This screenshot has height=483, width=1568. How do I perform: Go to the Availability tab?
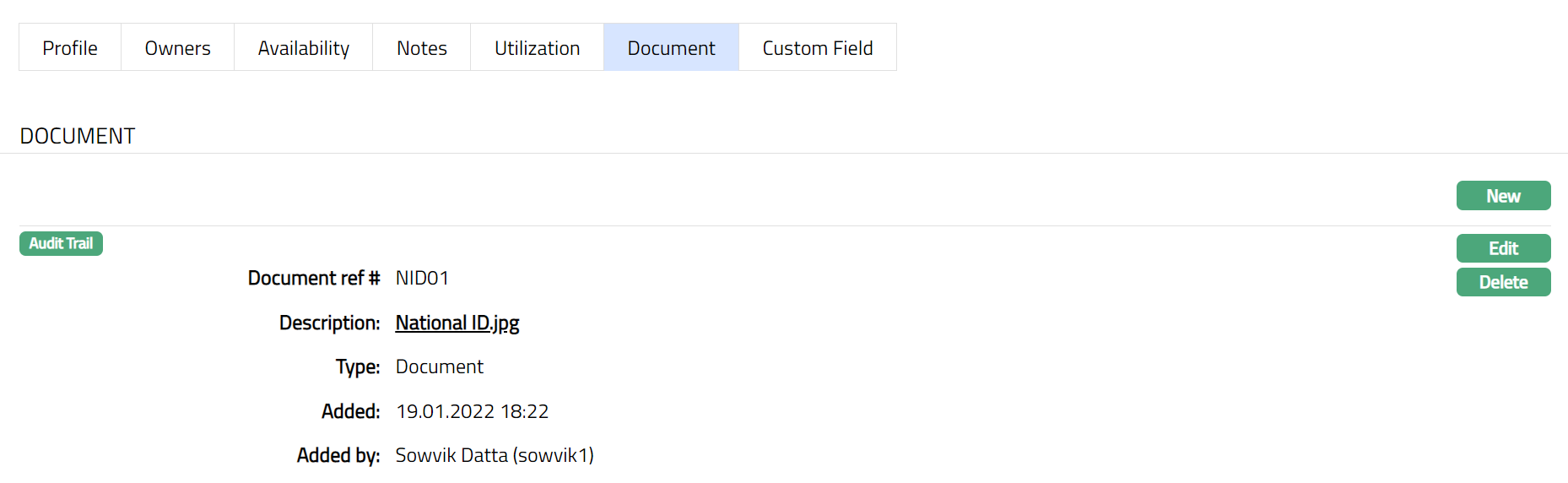(x=303, y=48)
